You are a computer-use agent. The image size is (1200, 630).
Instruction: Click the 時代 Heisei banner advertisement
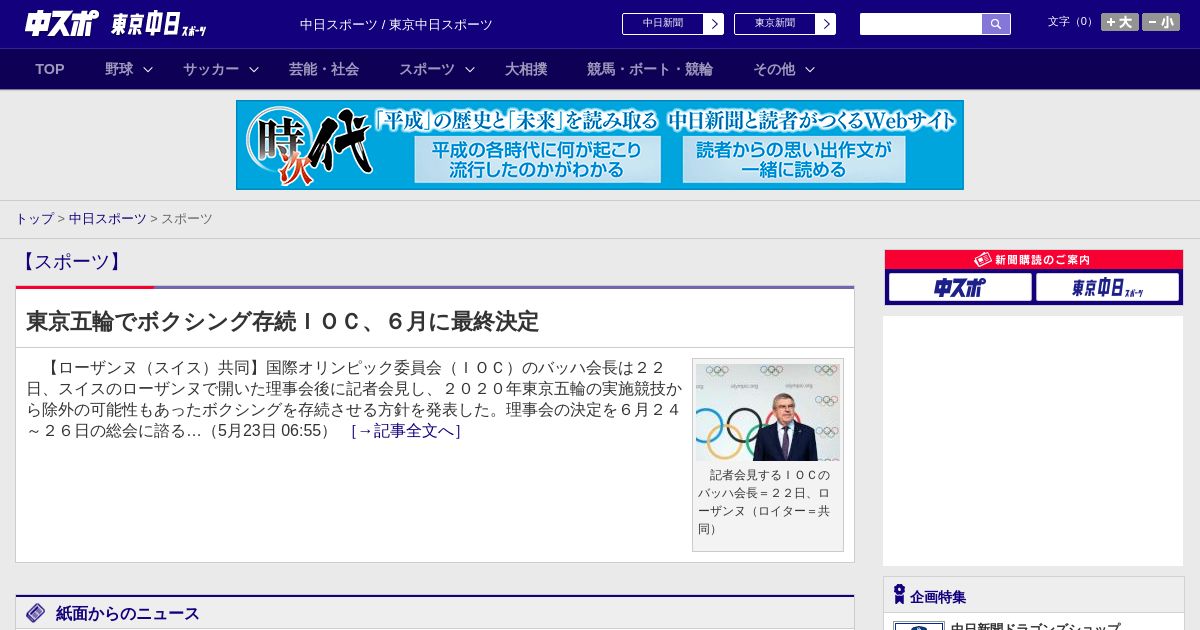click(x=600, y=145)
